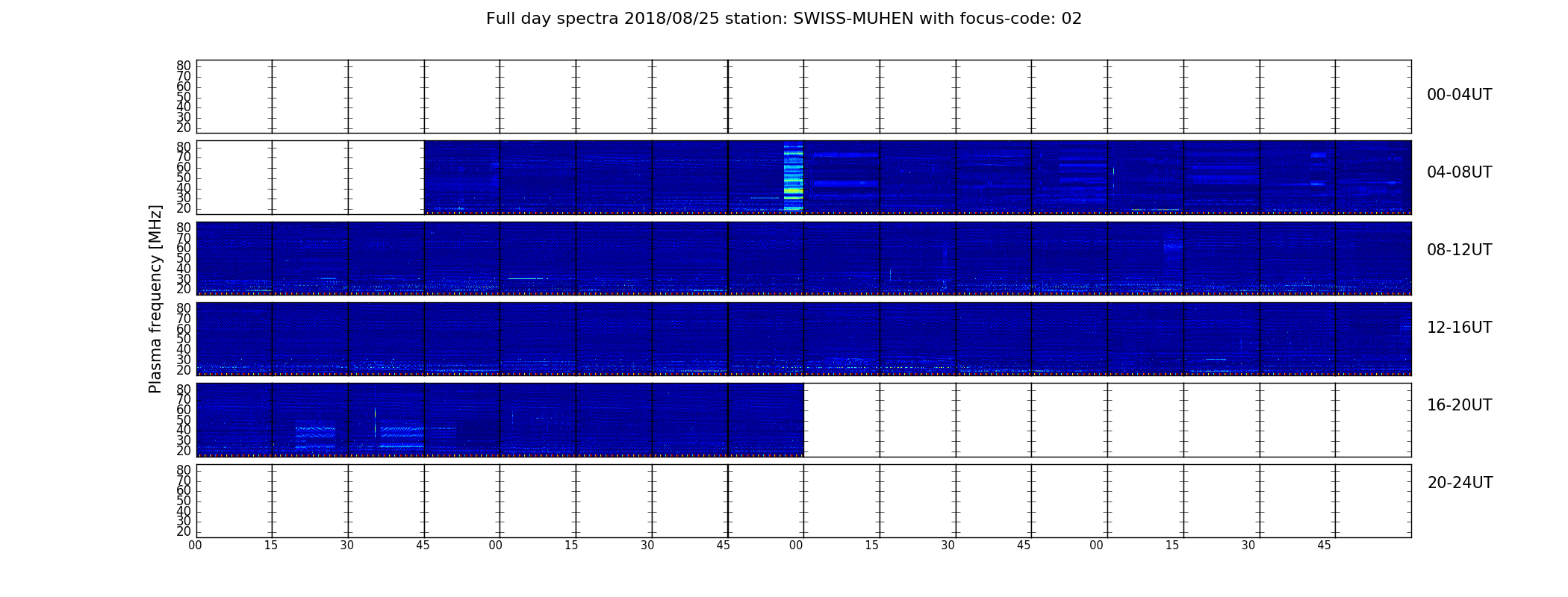Click the '50' y-tick of the 04-08UT panel
Image resolution: width=1568 pixels, height=597 pixels.
[x=184, y=178]
